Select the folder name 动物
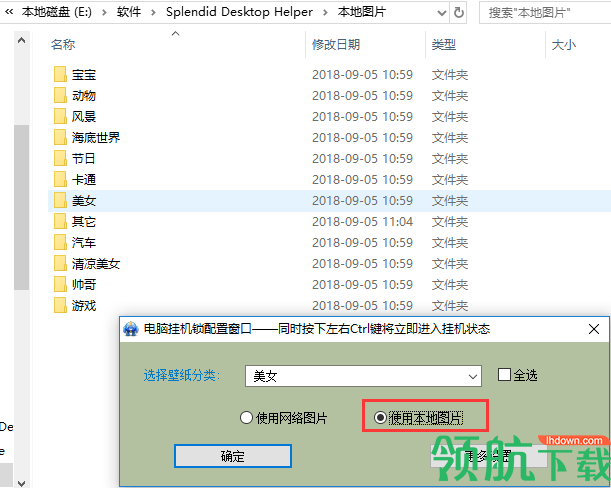Image resolution: width=611 pixels, height=488 pixels. point(84,95)
